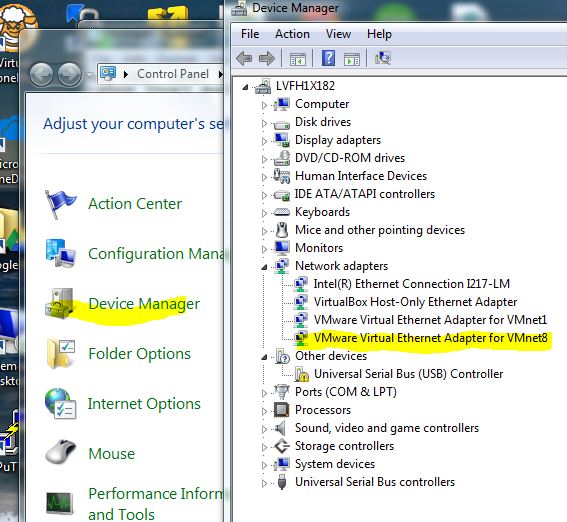Select VirtualBox Host-Only Ethernet Adapter
This screenshot has width=567, height=522.
415,302
